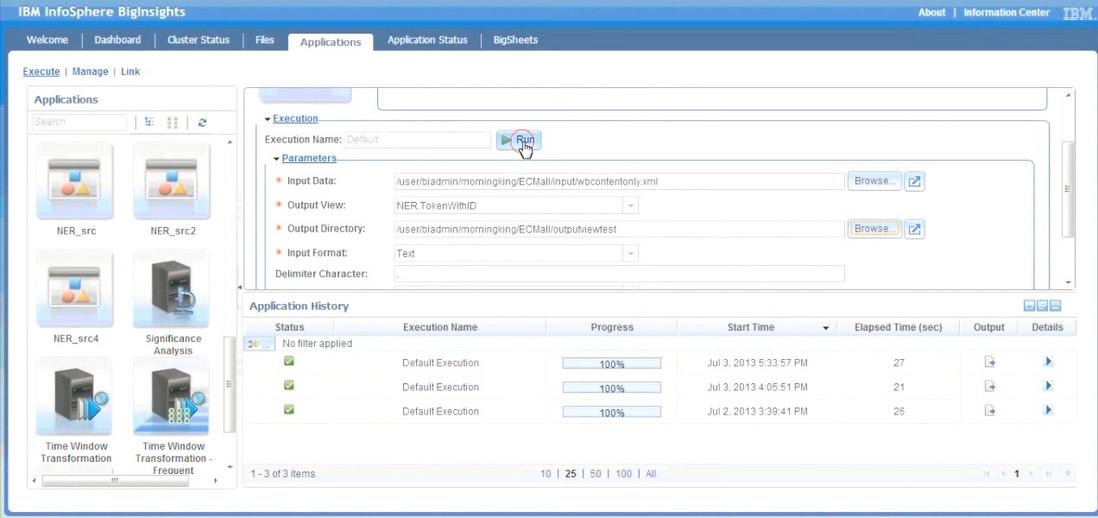The width and height of the screenshot is (1098, 518).
Task: Browse for the Input Data file
Action: point(875,181)
